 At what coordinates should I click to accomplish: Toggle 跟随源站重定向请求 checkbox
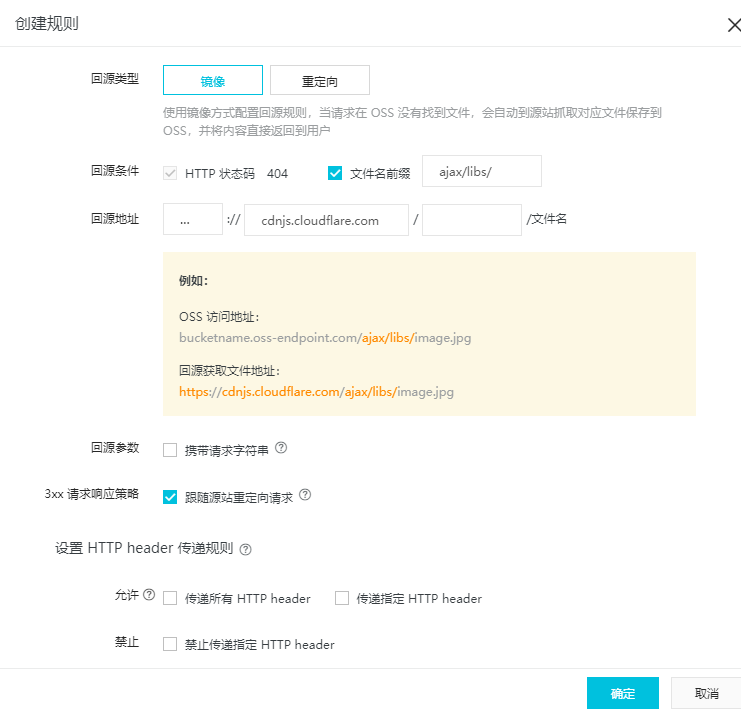(170, 497)
